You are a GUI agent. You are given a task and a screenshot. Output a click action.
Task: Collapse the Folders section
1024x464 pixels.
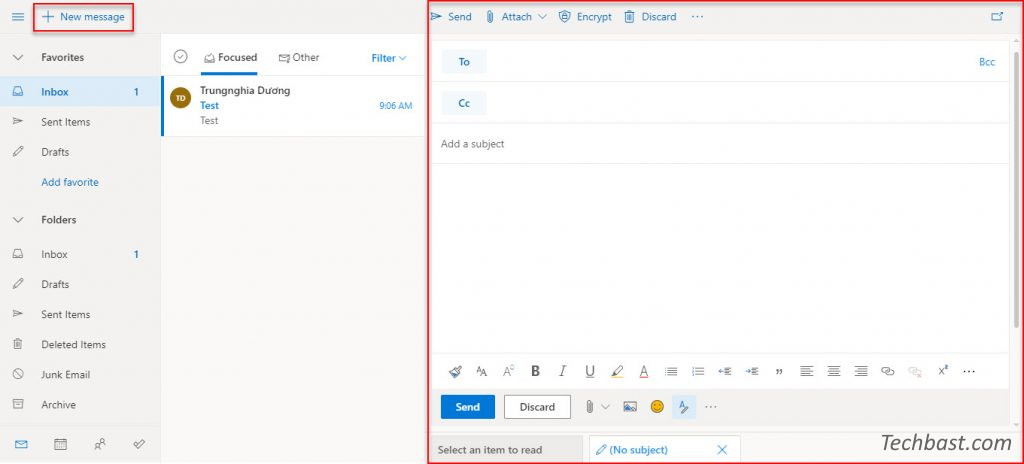[x=18, y=220]
